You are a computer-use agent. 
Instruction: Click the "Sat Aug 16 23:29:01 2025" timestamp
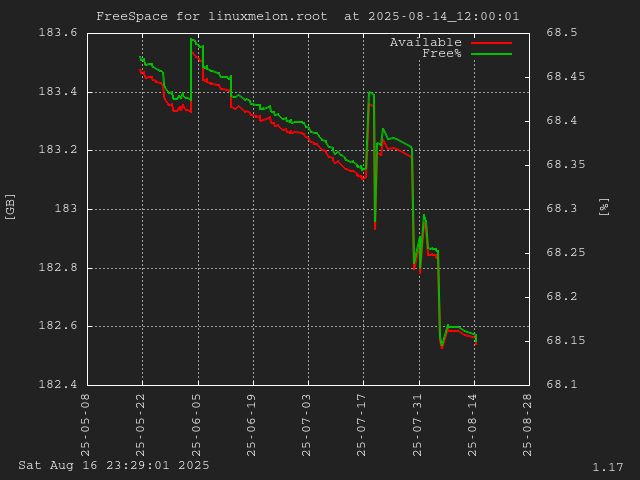(x=114, y=465)
